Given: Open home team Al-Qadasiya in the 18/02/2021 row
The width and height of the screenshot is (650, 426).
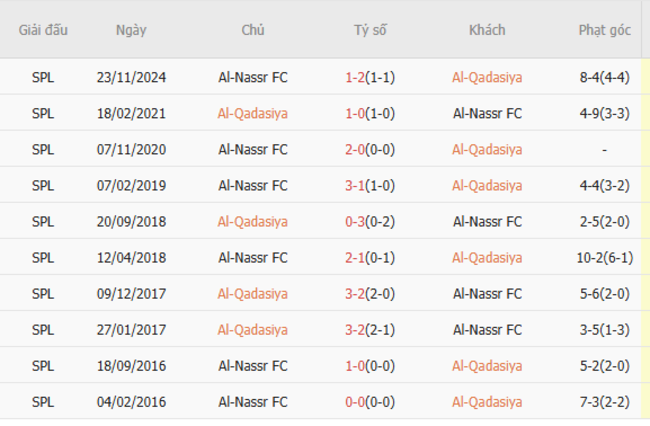Looking at the screenshot, I should 252,113.
